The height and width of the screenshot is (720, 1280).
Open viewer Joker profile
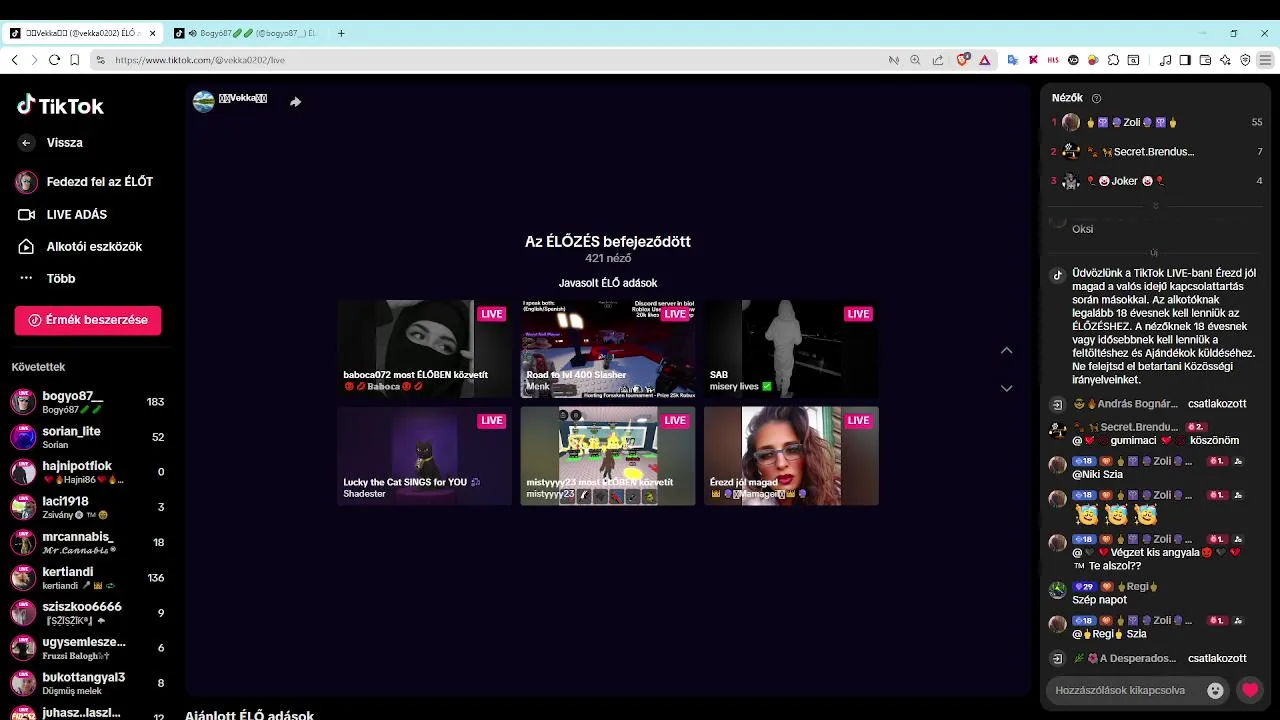click(1157, 181)
